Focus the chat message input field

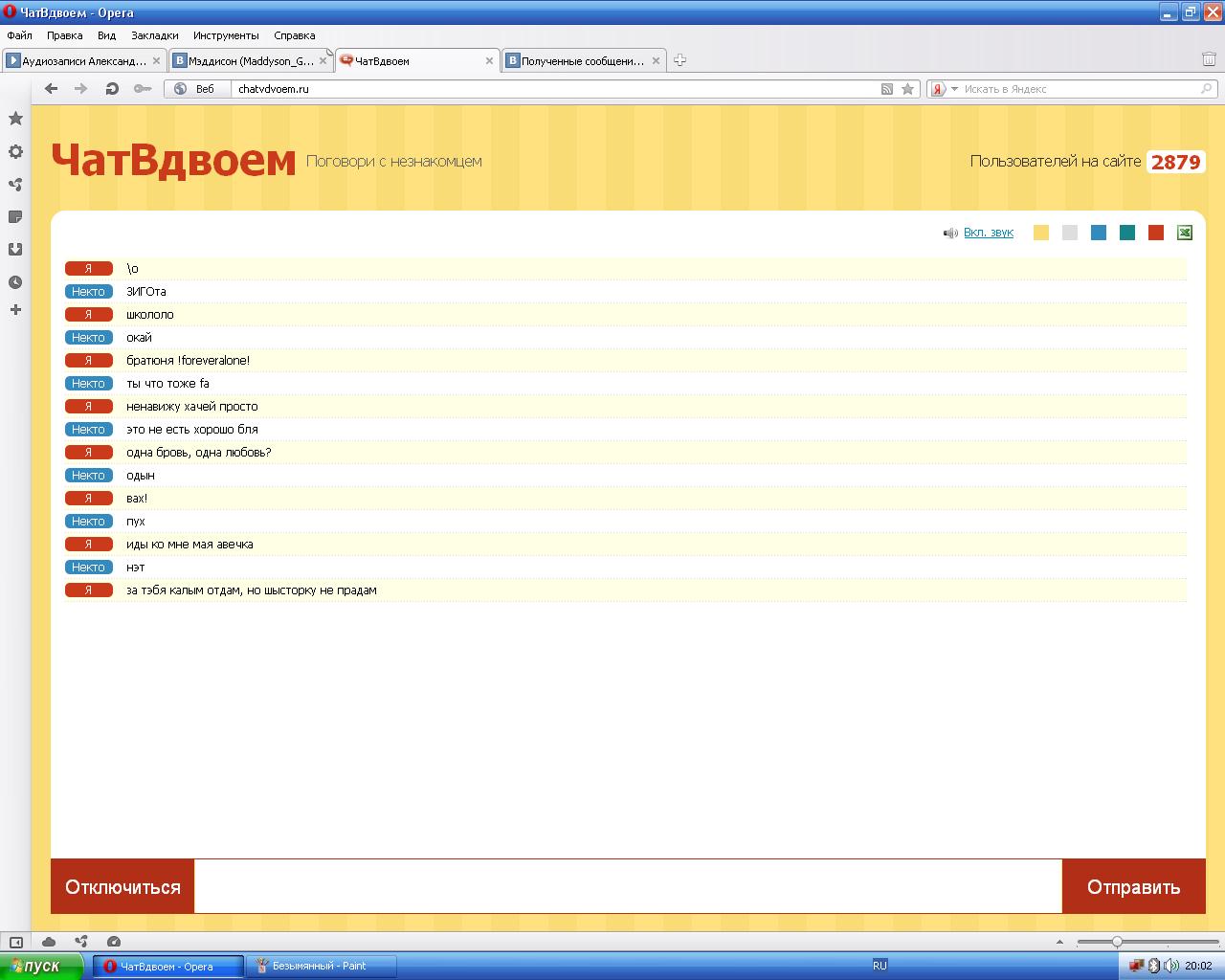[x=628, y=887]
